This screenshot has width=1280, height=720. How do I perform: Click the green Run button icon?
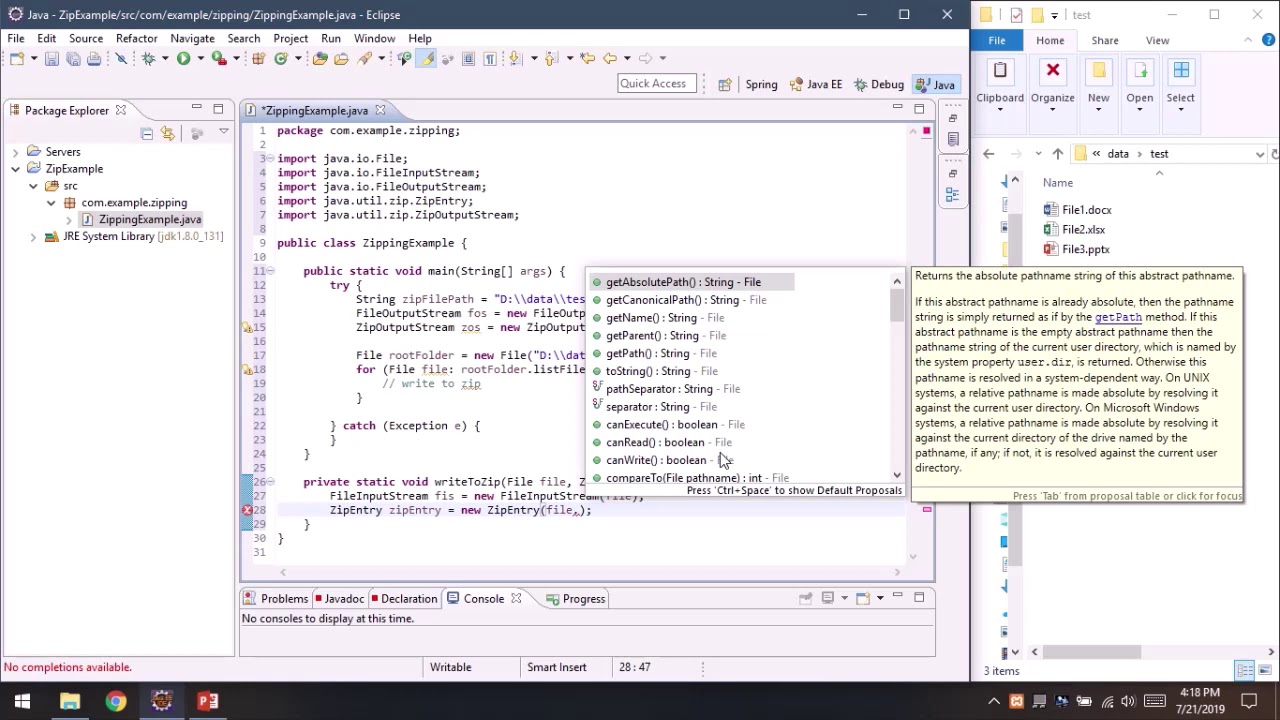click(183, 58)
